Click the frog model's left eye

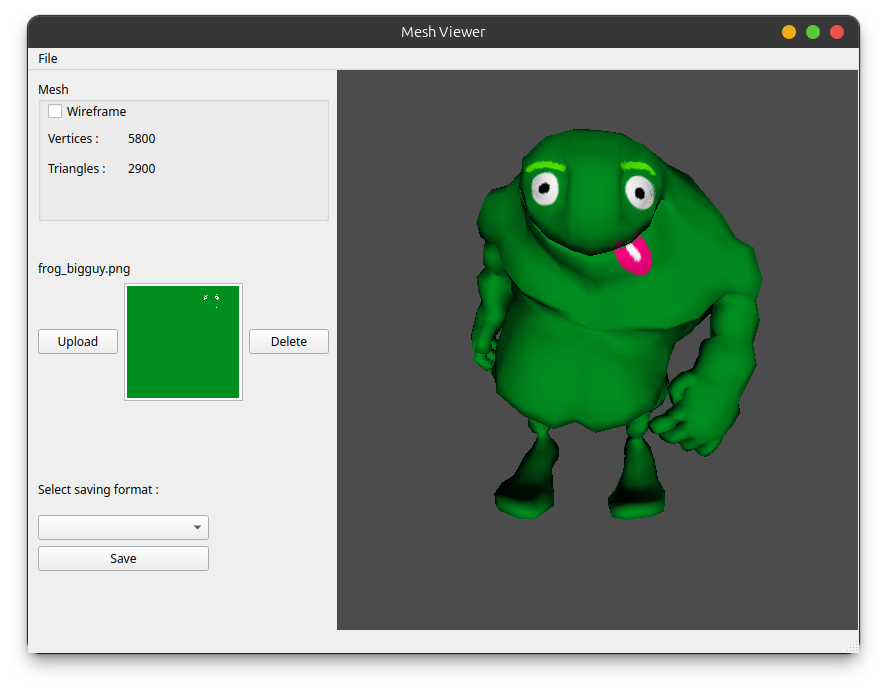(545, 187)
